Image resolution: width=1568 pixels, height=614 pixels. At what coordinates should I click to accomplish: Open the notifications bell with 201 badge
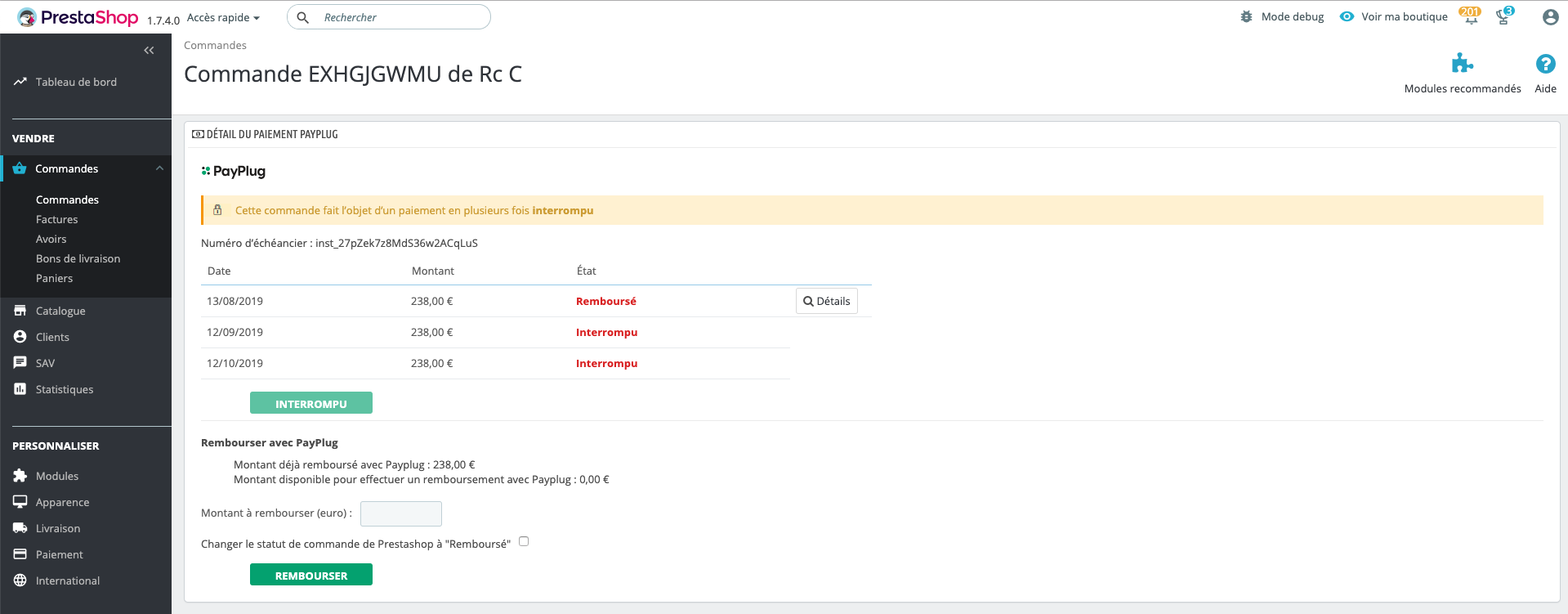(x=1471, y=16)
